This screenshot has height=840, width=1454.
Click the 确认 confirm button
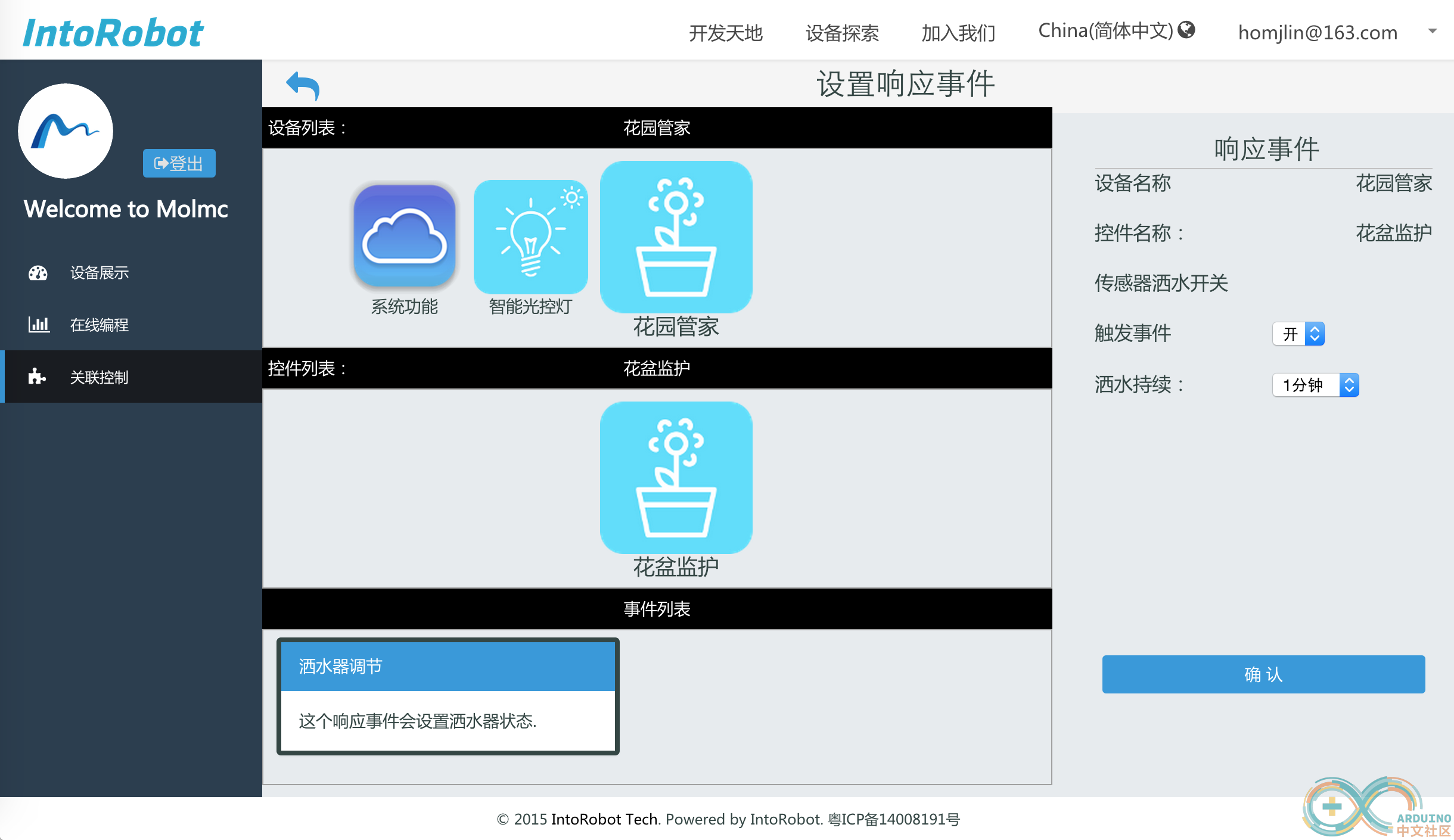[x=1263, y=674]
